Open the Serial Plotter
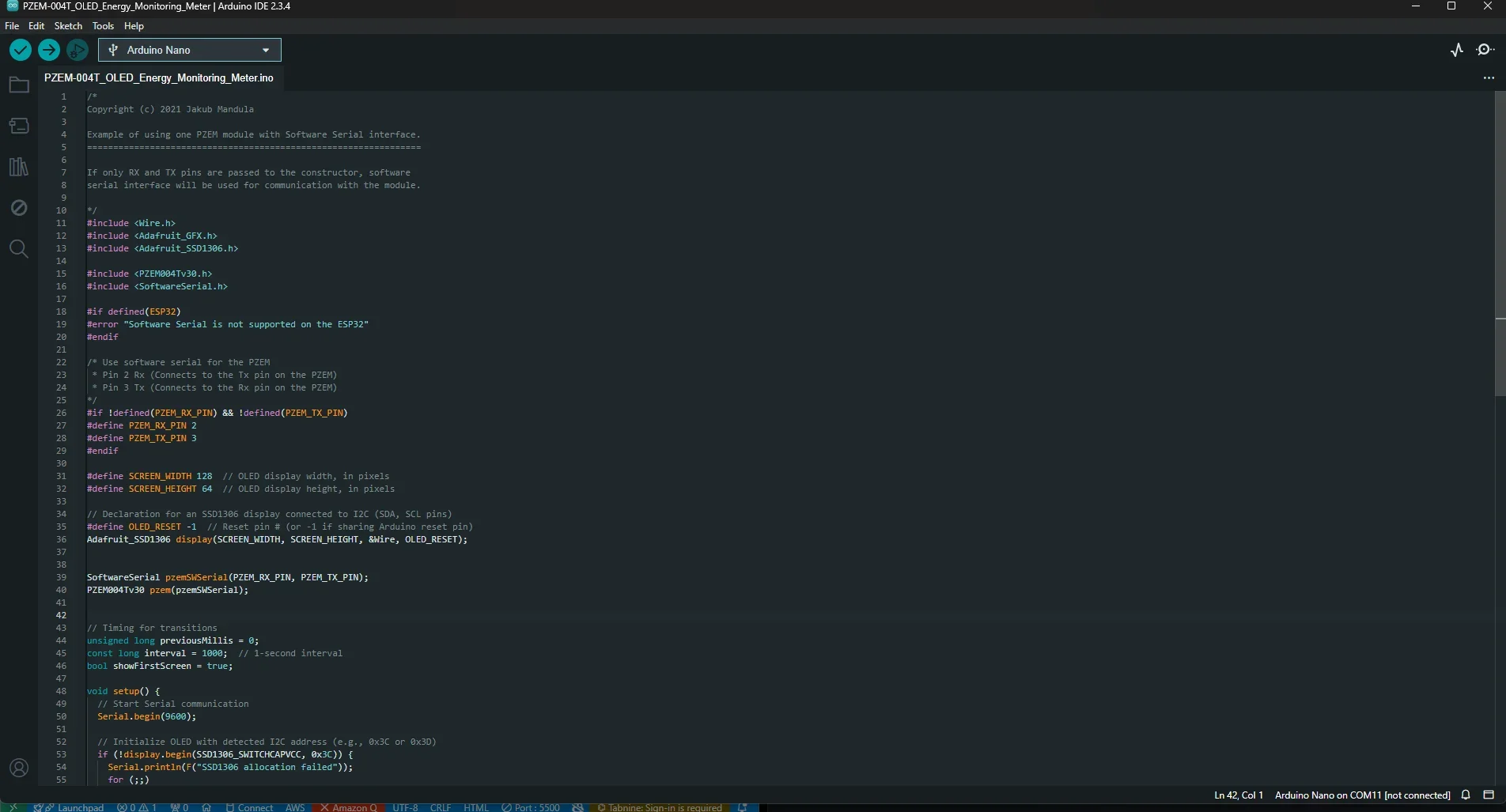 [x=1457, y=50]
